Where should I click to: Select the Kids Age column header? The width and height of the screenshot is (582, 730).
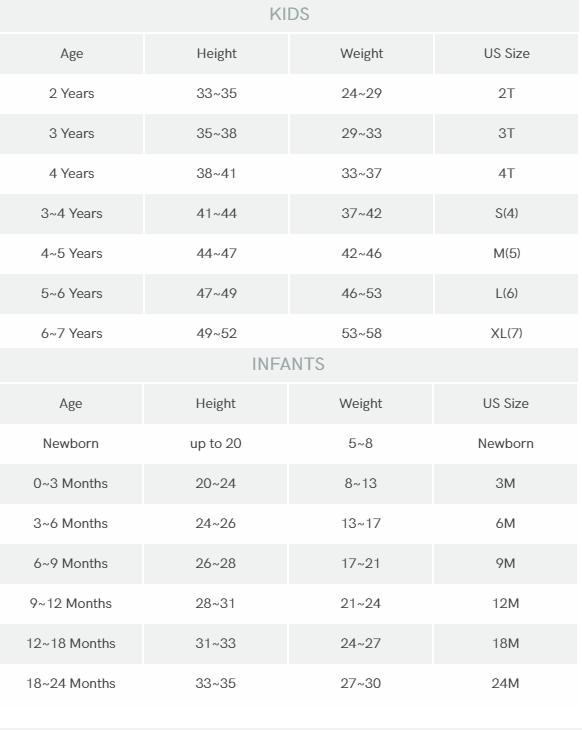pos(72,54)
